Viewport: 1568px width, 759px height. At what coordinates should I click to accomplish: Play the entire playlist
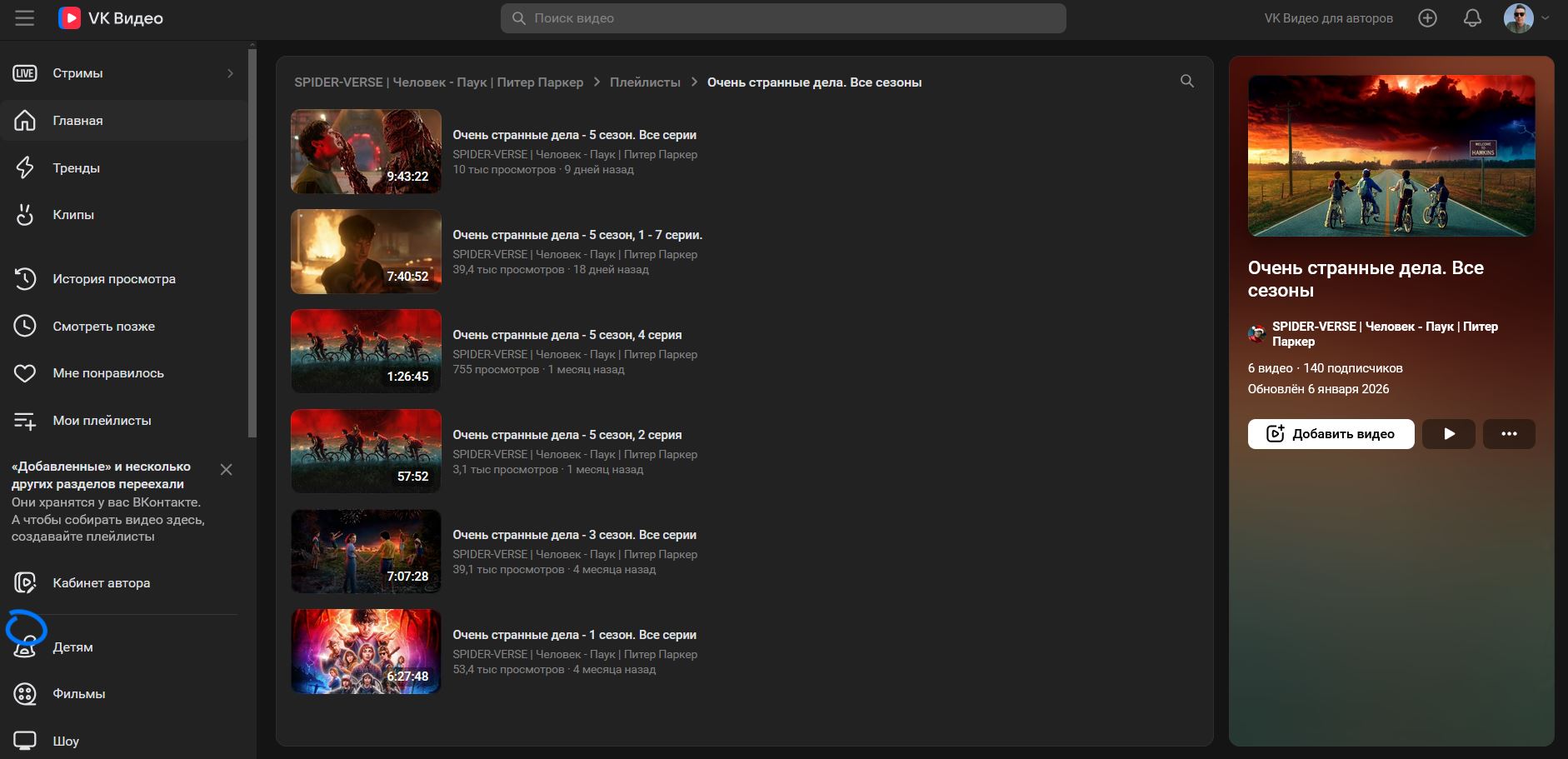pyautogui.click(x=1449, y=434)
